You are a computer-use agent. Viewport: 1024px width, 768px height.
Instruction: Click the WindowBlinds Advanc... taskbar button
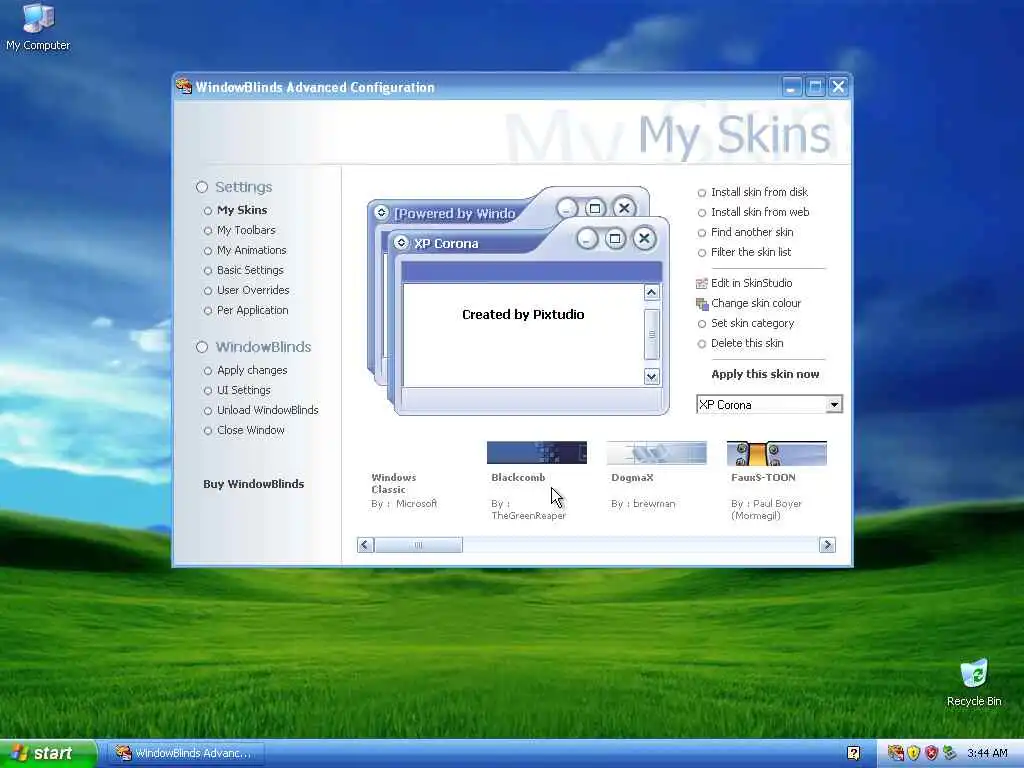185,753
